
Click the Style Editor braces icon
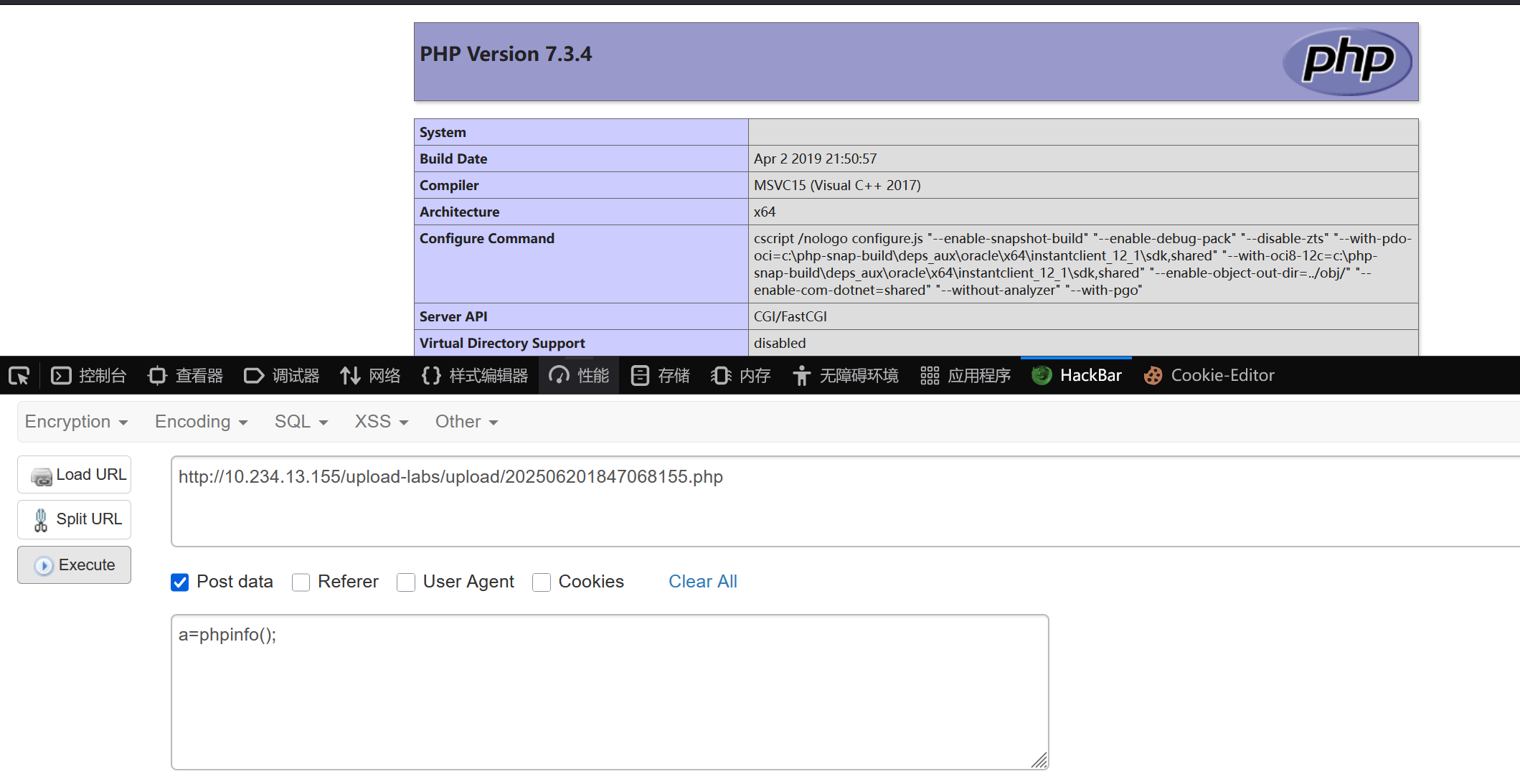tap(431, 376)
